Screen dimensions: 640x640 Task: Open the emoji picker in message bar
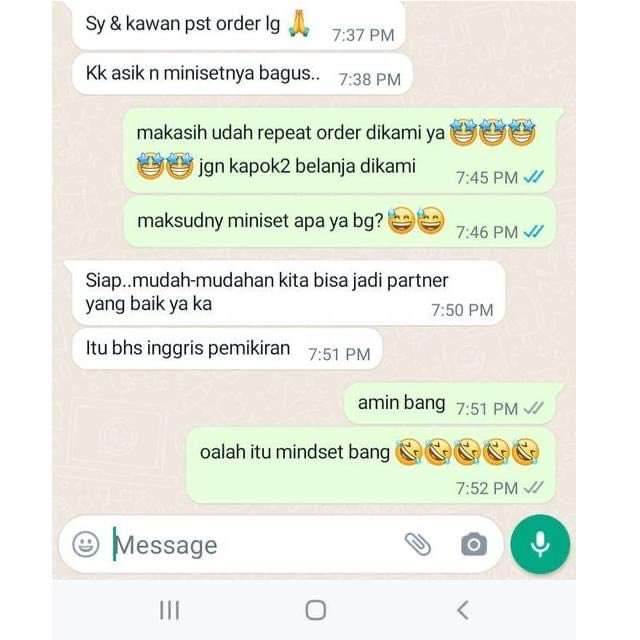tap(86, 544)
